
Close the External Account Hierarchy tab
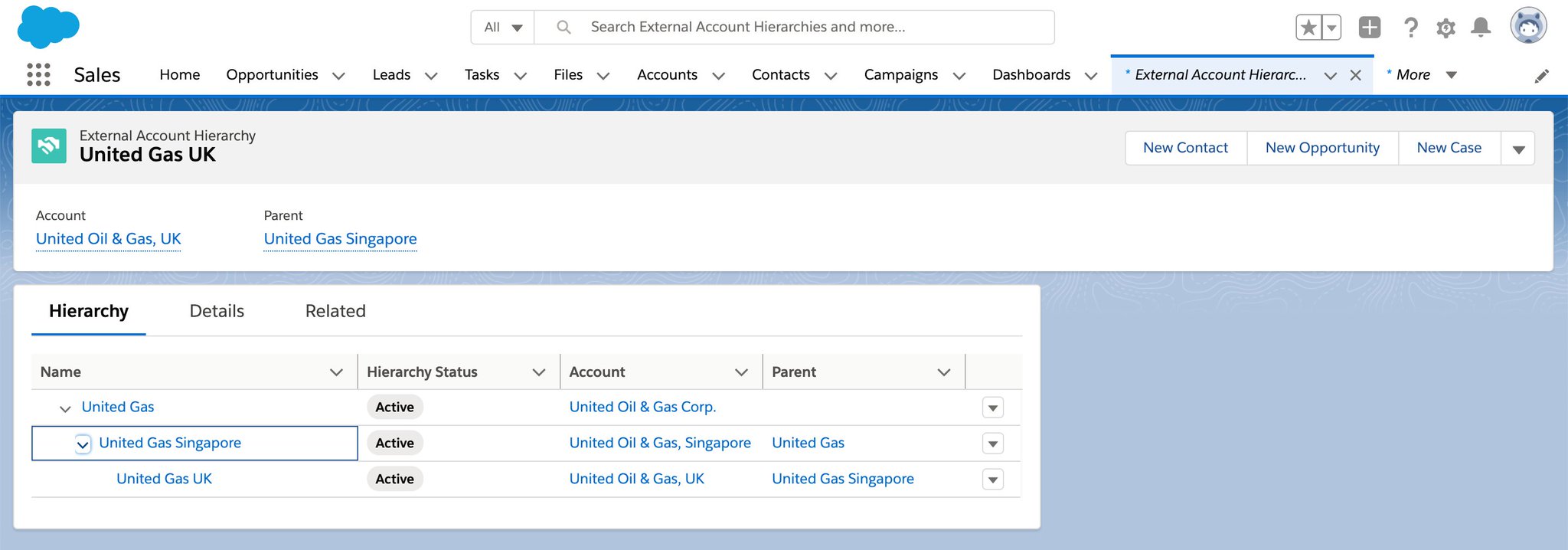pos(1355,75)
